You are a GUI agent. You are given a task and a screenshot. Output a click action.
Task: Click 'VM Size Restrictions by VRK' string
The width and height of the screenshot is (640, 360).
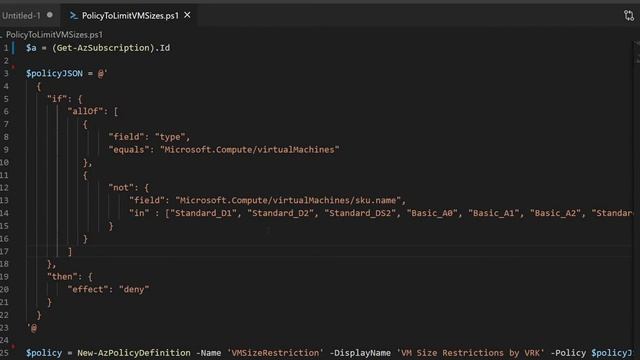coord(471,353)
